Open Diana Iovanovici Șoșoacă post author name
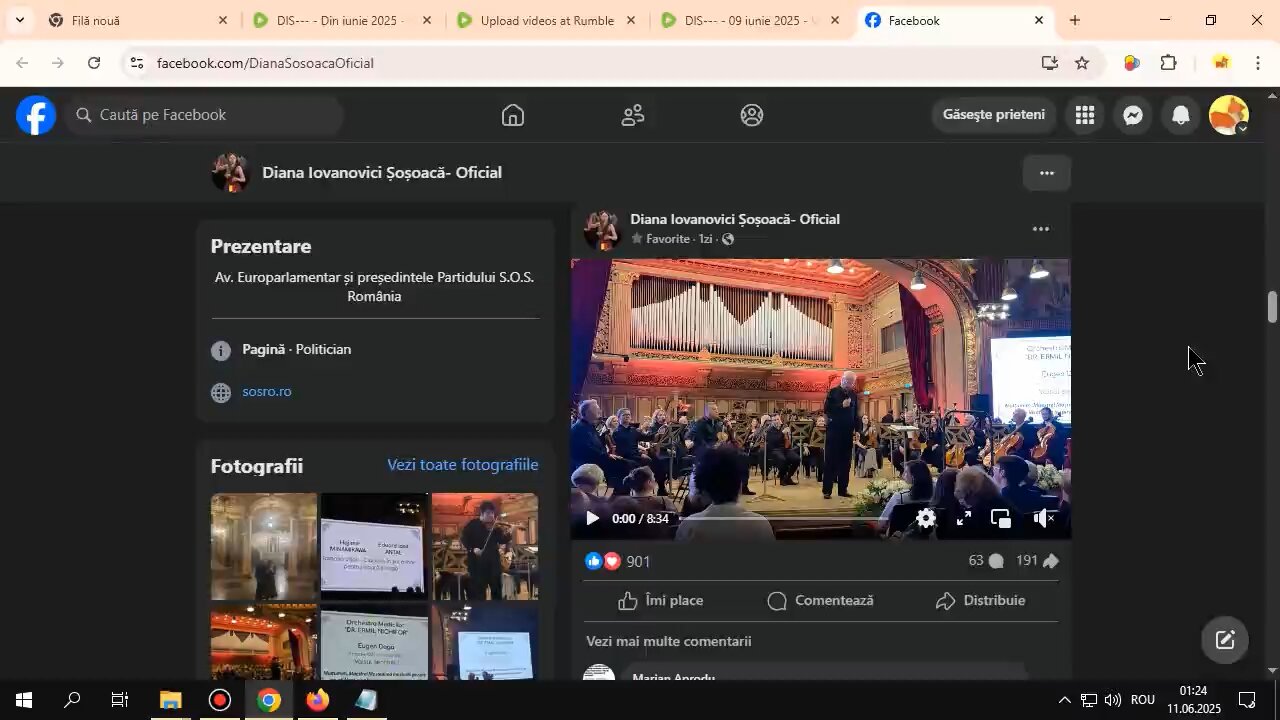 coord(735,219)
